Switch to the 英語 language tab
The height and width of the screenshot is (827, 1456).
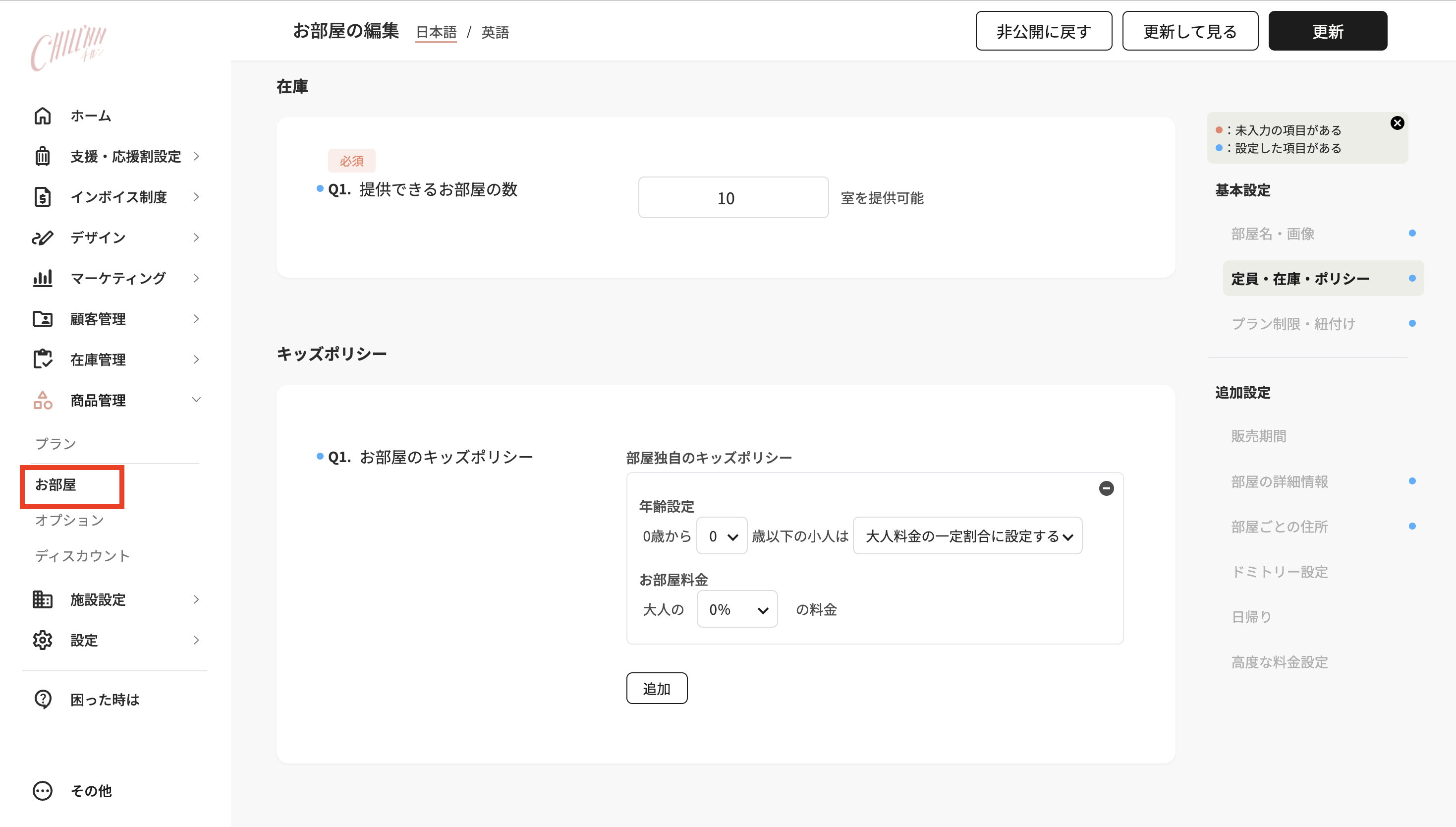coord(495,32)
